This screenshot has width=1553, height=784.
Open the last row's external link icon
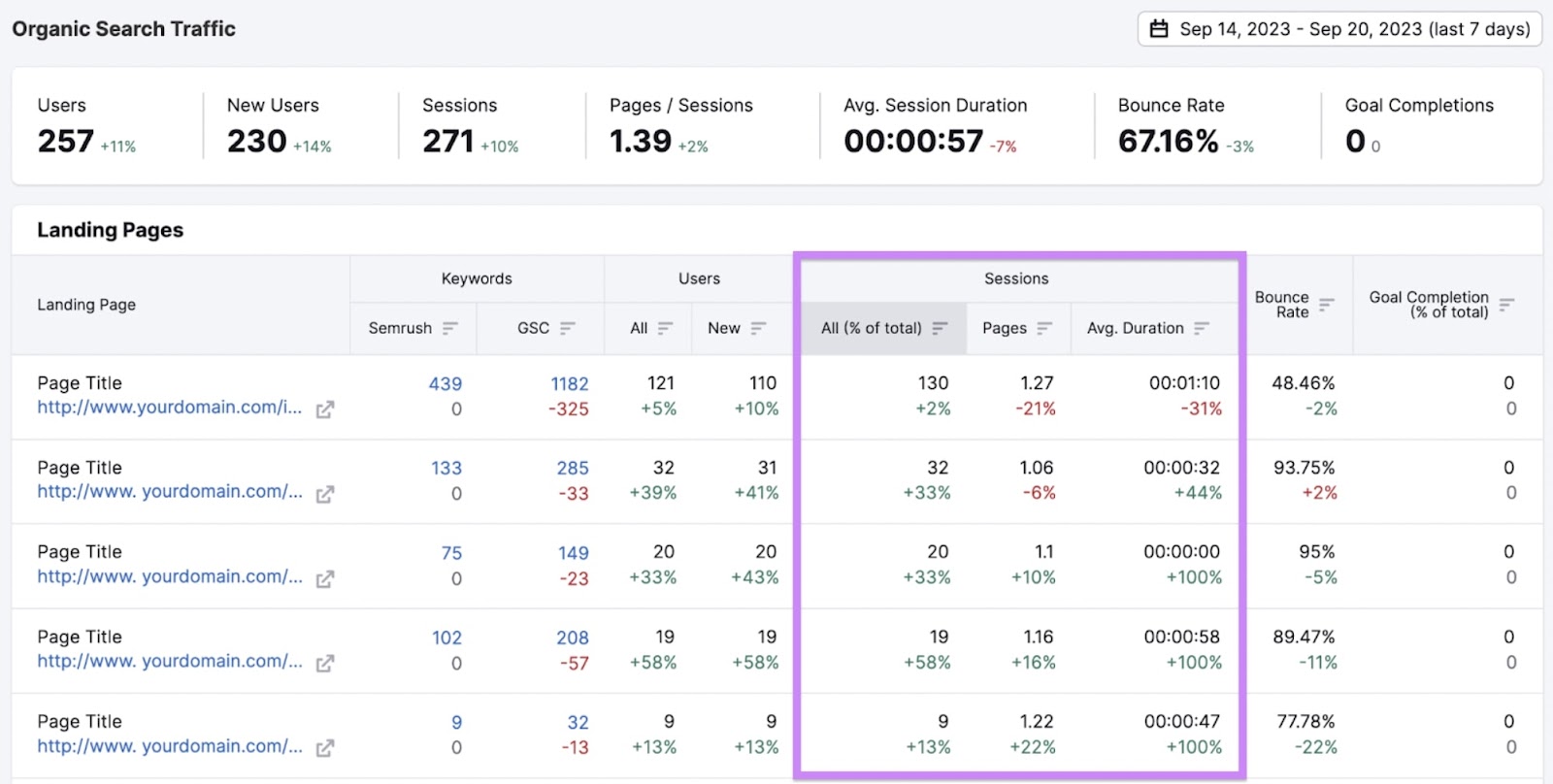click(325, 748)
